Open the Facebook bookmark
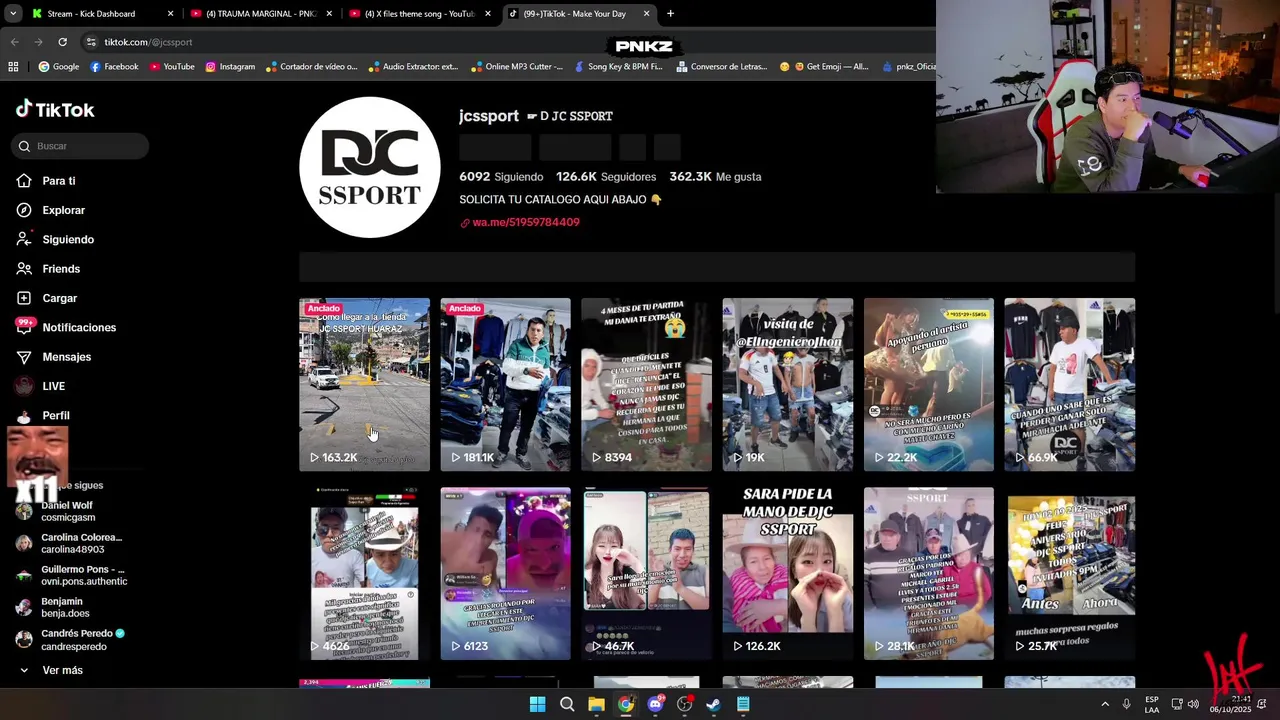Screen dimensions: 1280x720 [x=114, y=67]
